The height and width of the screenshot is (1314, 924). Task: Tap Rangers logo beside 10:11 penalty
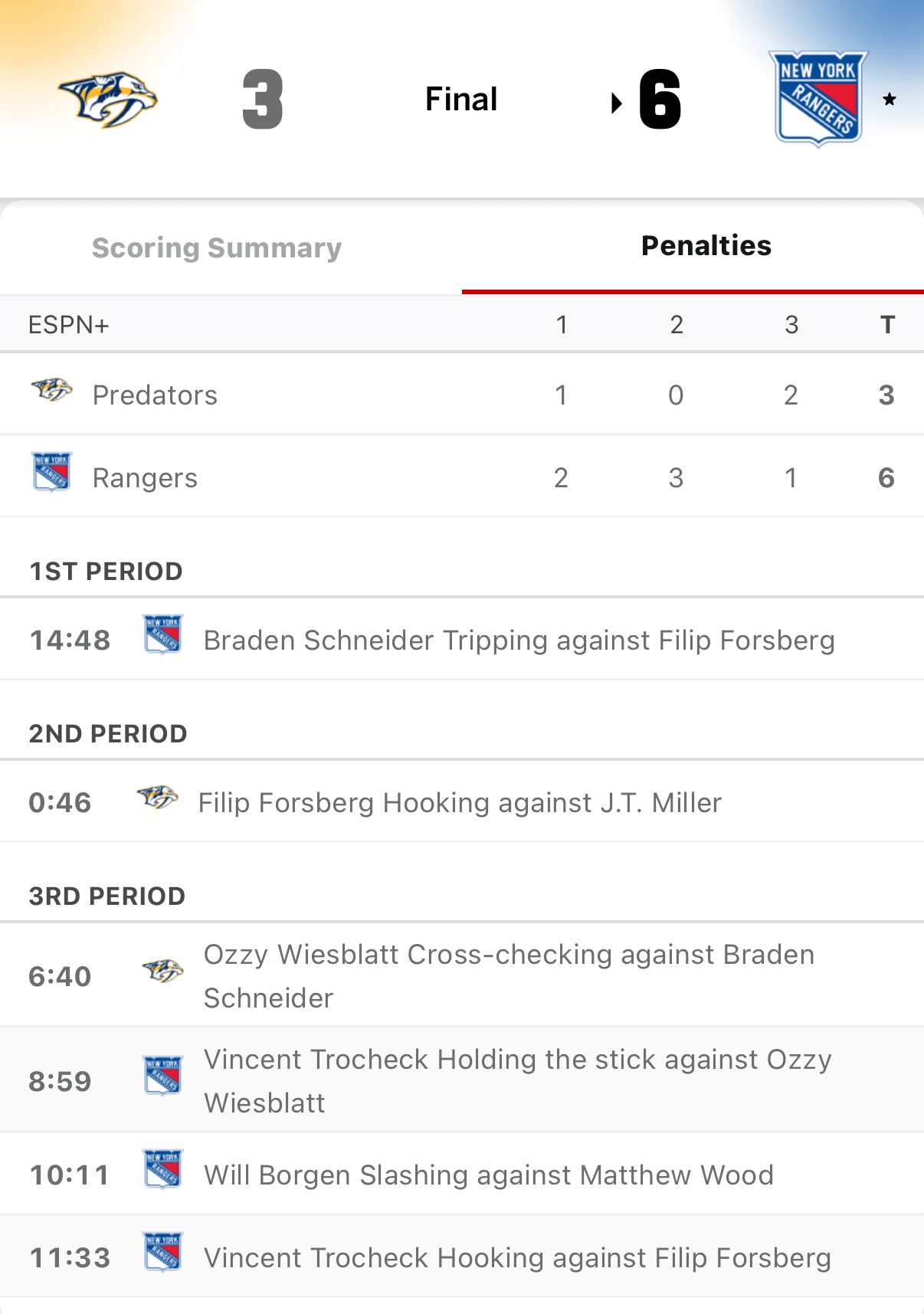coord(162,1169)
